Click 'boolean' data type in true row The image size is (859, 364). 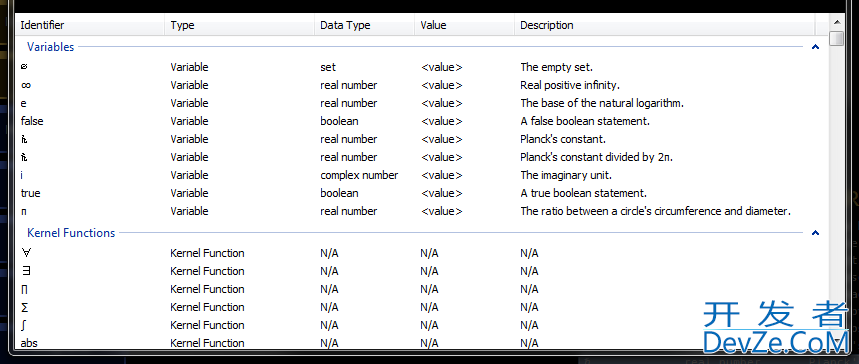click(339, 194)
